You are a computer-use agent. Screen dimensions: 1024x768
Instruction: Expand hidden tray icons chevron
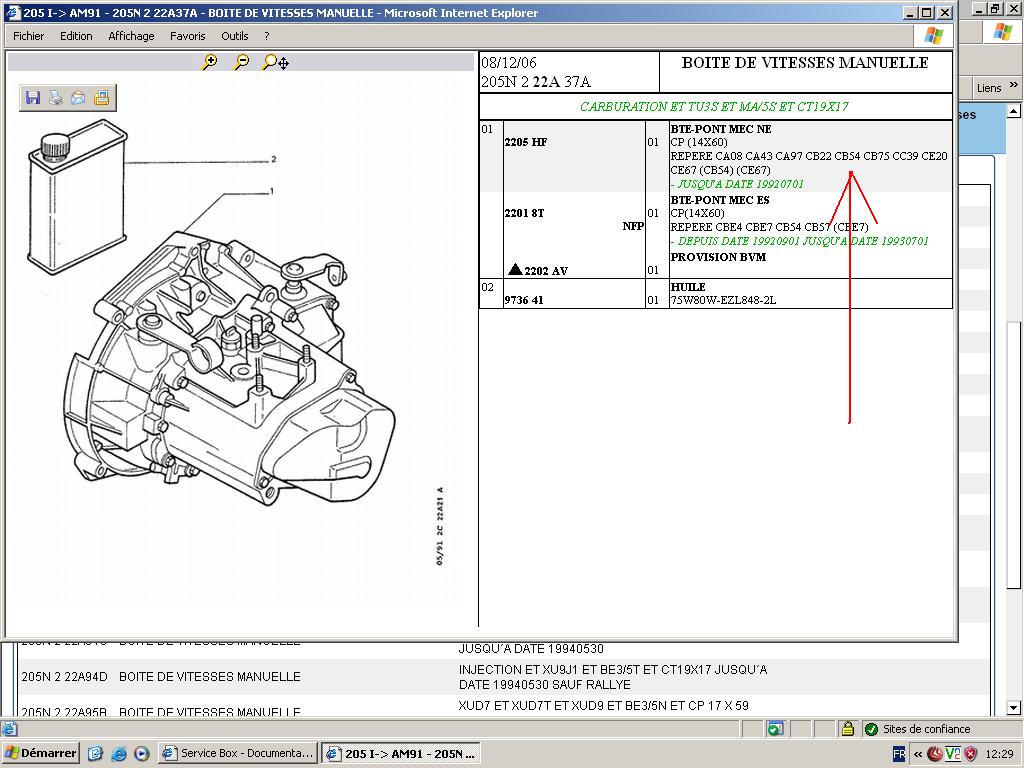(918, 754)
